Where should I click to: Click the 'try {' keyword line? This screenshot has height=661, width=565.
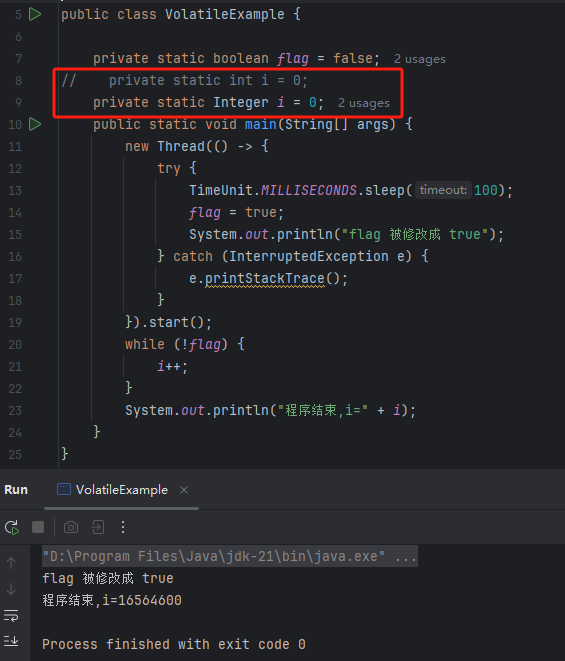(x=177, y=168)
